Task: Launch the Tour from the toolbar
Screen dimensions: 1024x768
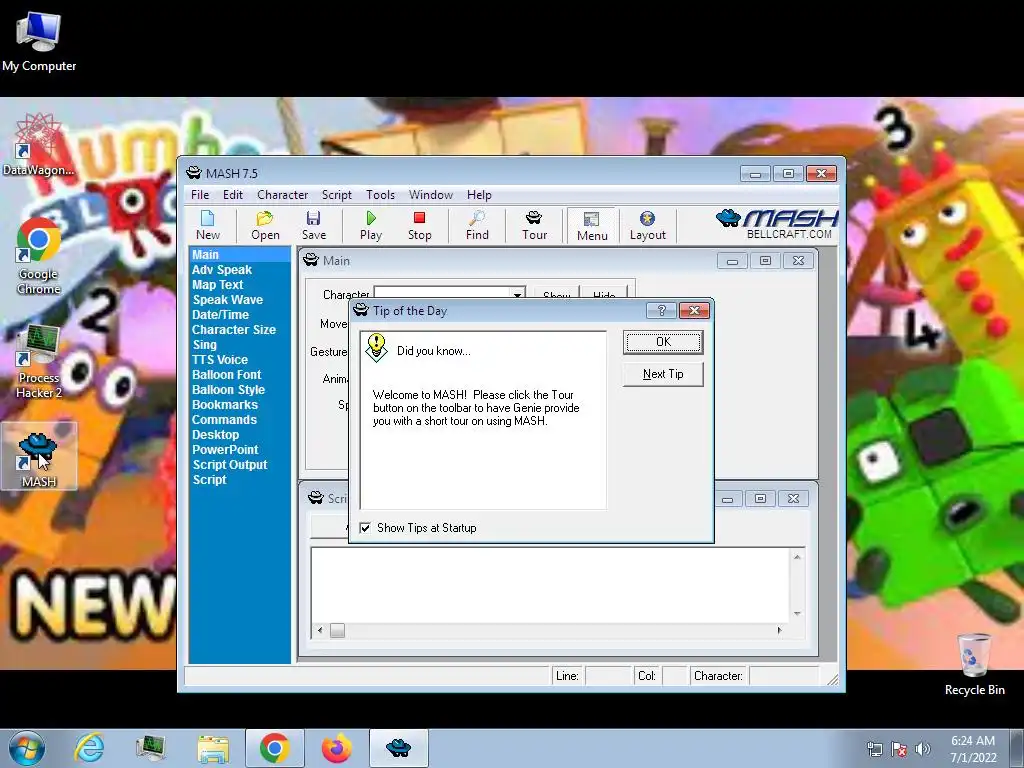Action: [534, 226]
